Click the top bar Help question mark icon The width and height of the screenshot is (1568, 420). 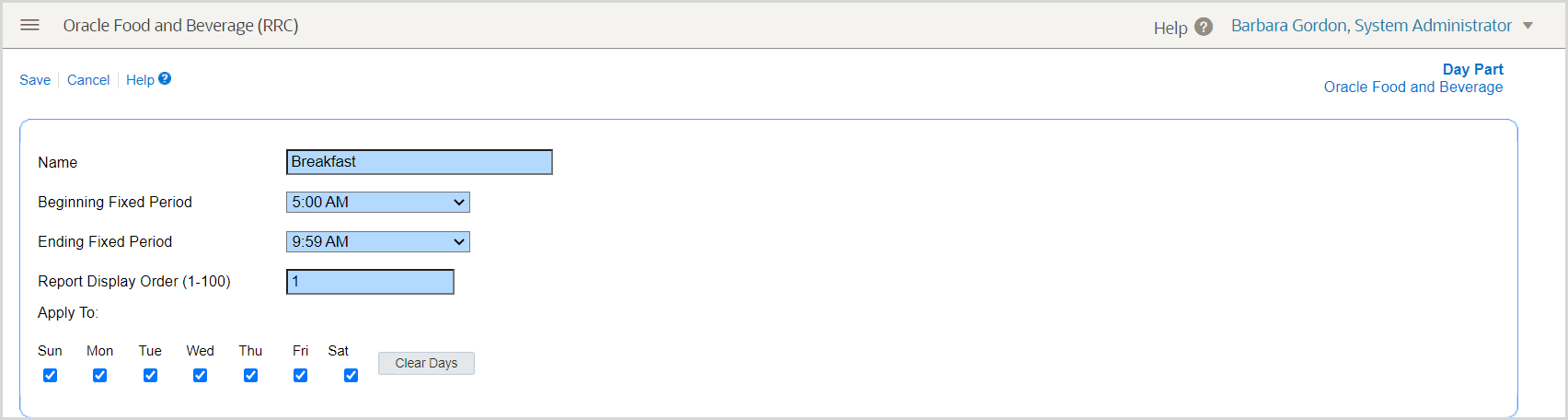click(1204, 28)
